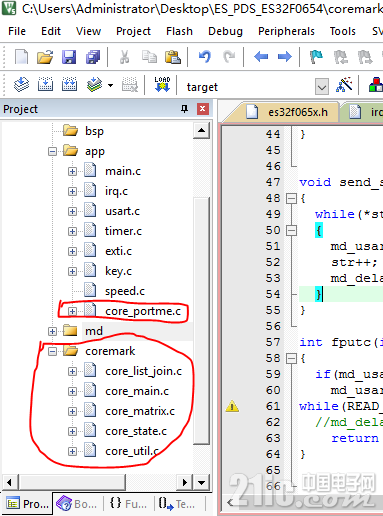Open the Project menu
383x516 pixels.
coord(133,31)
